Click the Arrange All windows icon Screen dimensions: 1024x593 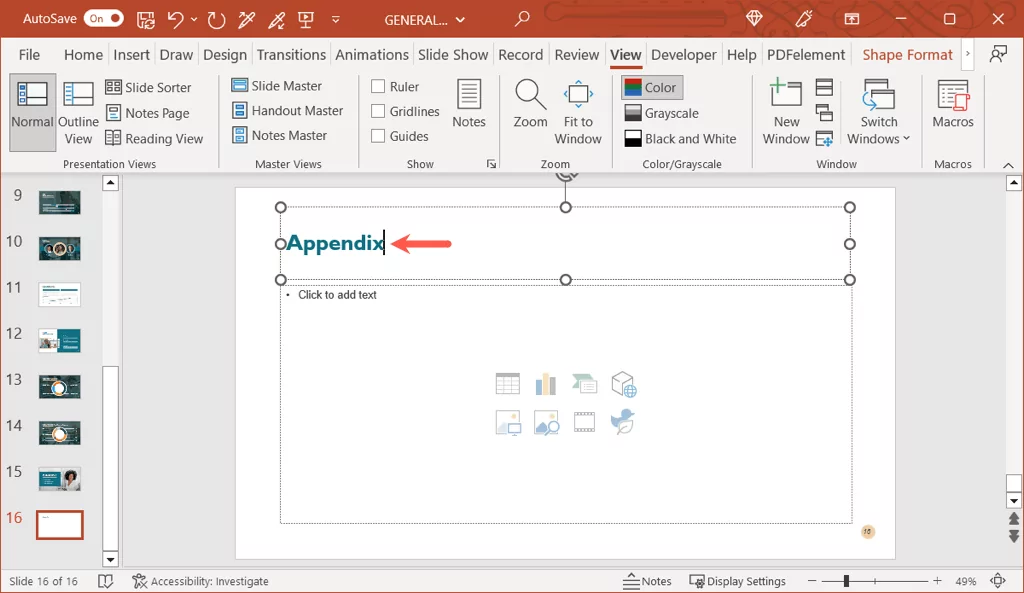[x=824, y=87]
